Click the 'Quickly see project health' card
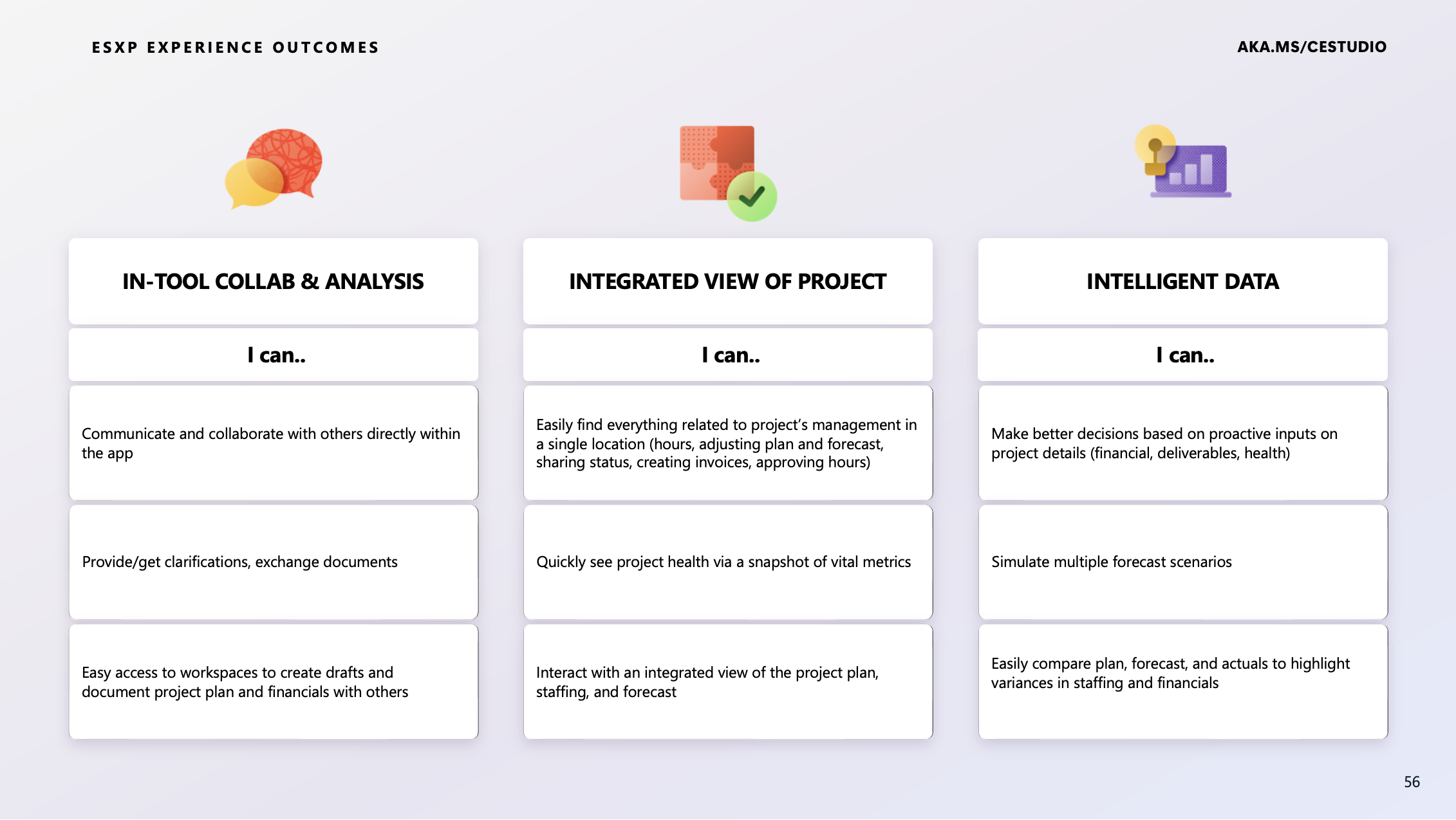The height and width of the screenshot is (820, 1456). 728,562
